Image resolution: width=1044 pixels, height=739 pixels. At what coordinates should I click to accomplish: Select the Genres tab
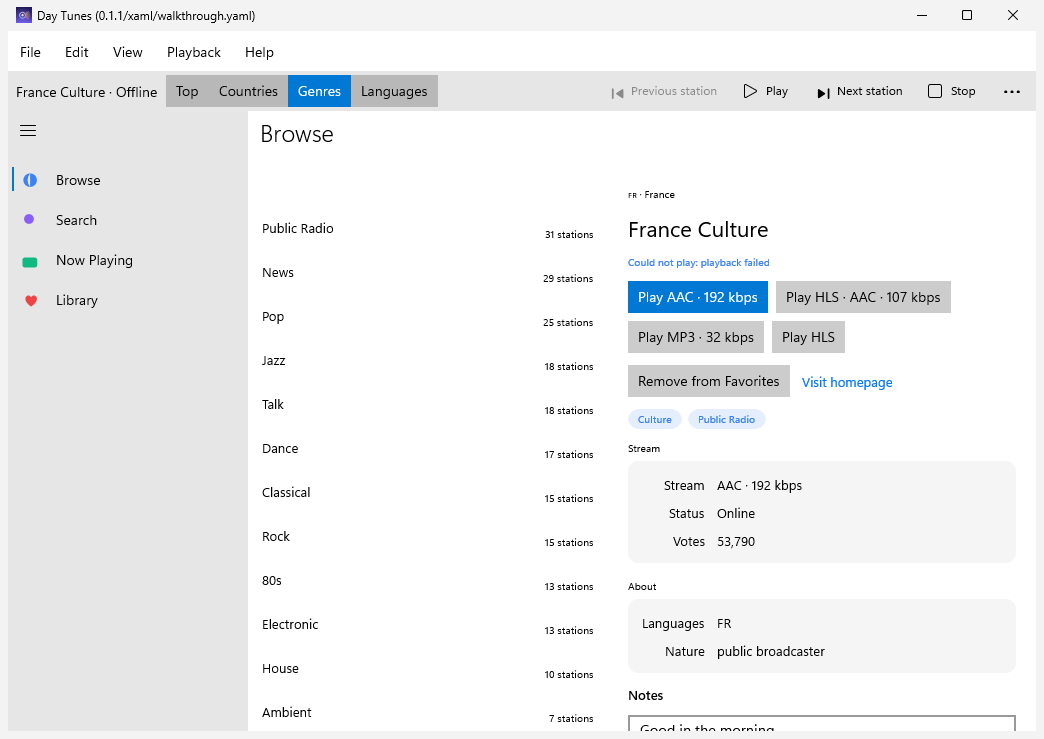[319, 91]
